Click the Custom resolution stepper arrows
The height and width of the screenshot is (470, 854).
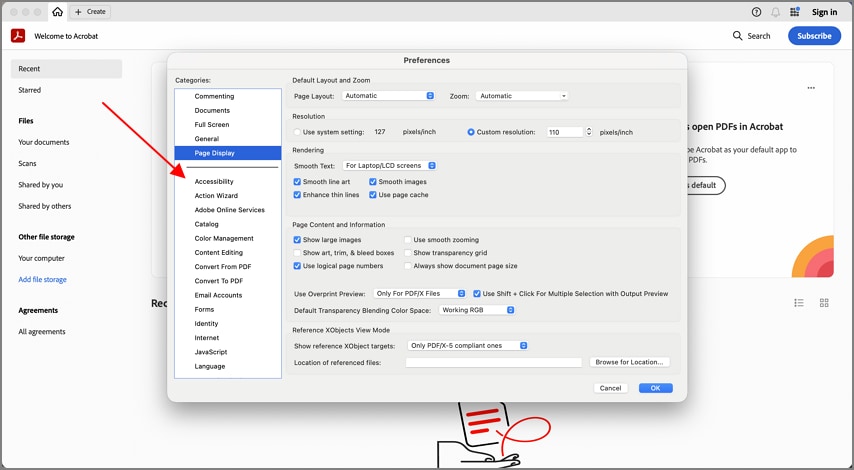[x=588, y=132]
